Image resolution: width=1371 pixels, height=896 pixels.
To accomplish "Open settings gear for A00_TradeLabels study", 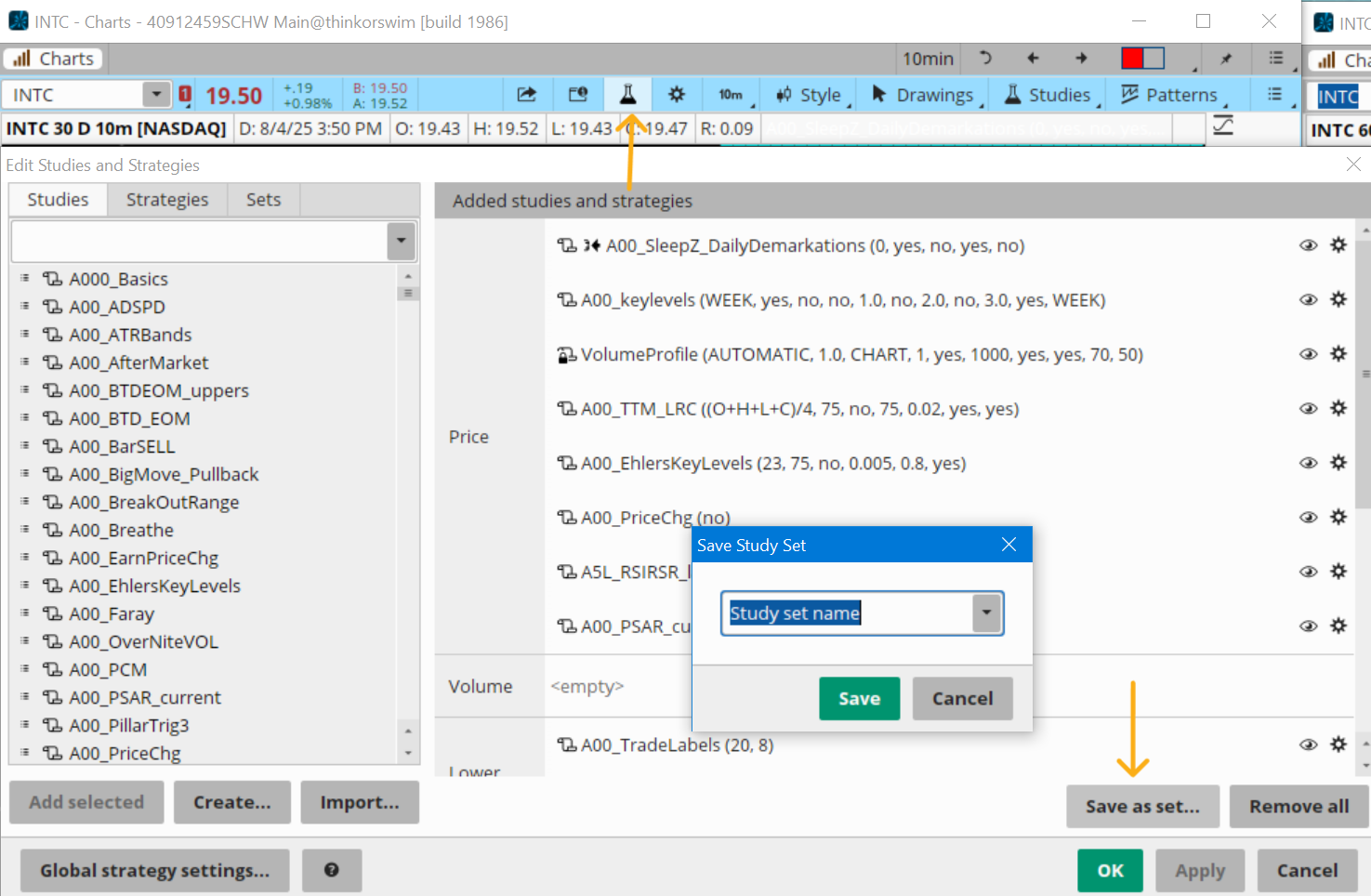I will (1338, 744).
